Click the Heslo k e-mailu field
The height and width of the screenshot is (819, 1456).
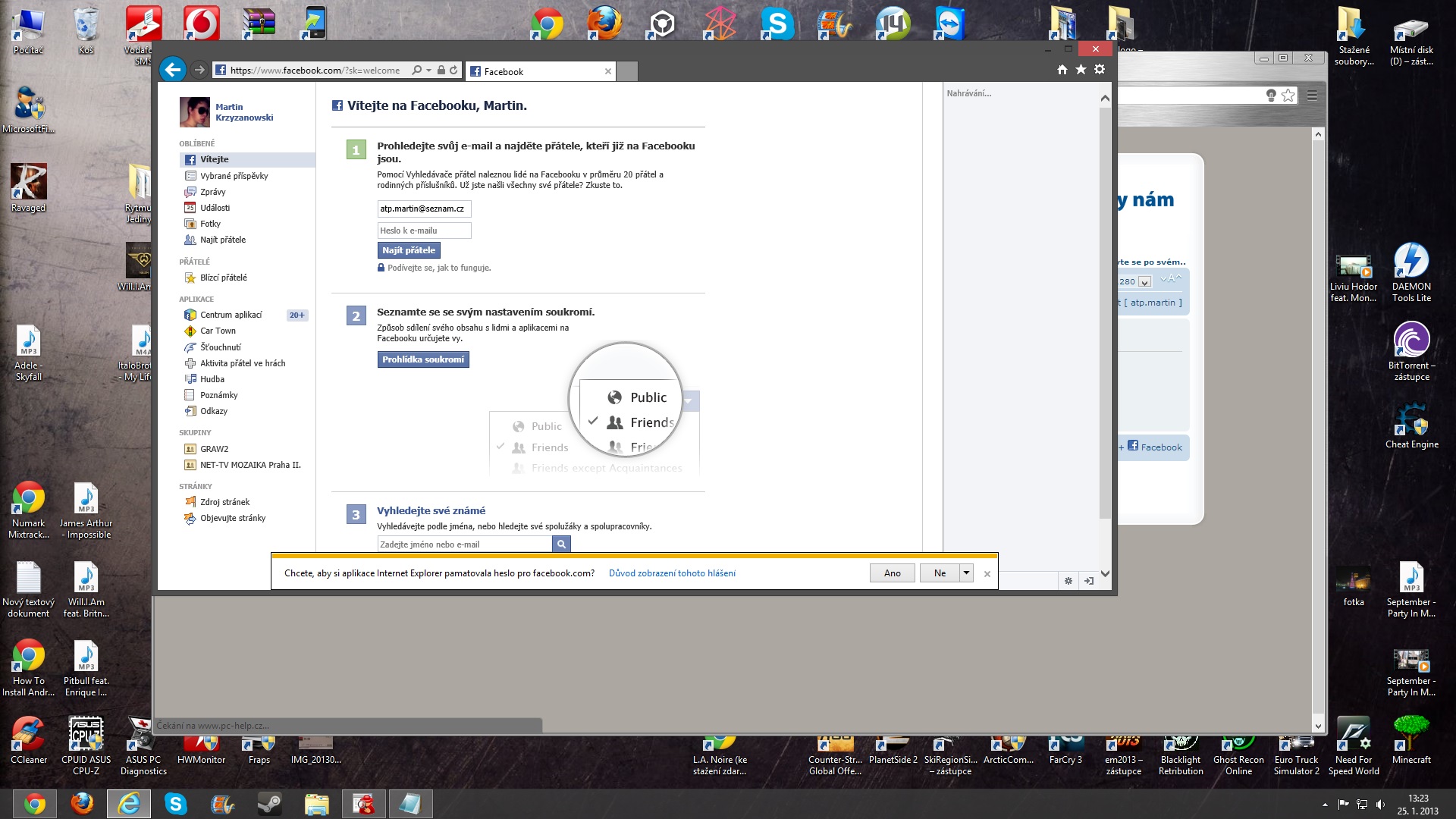[424, 231]
